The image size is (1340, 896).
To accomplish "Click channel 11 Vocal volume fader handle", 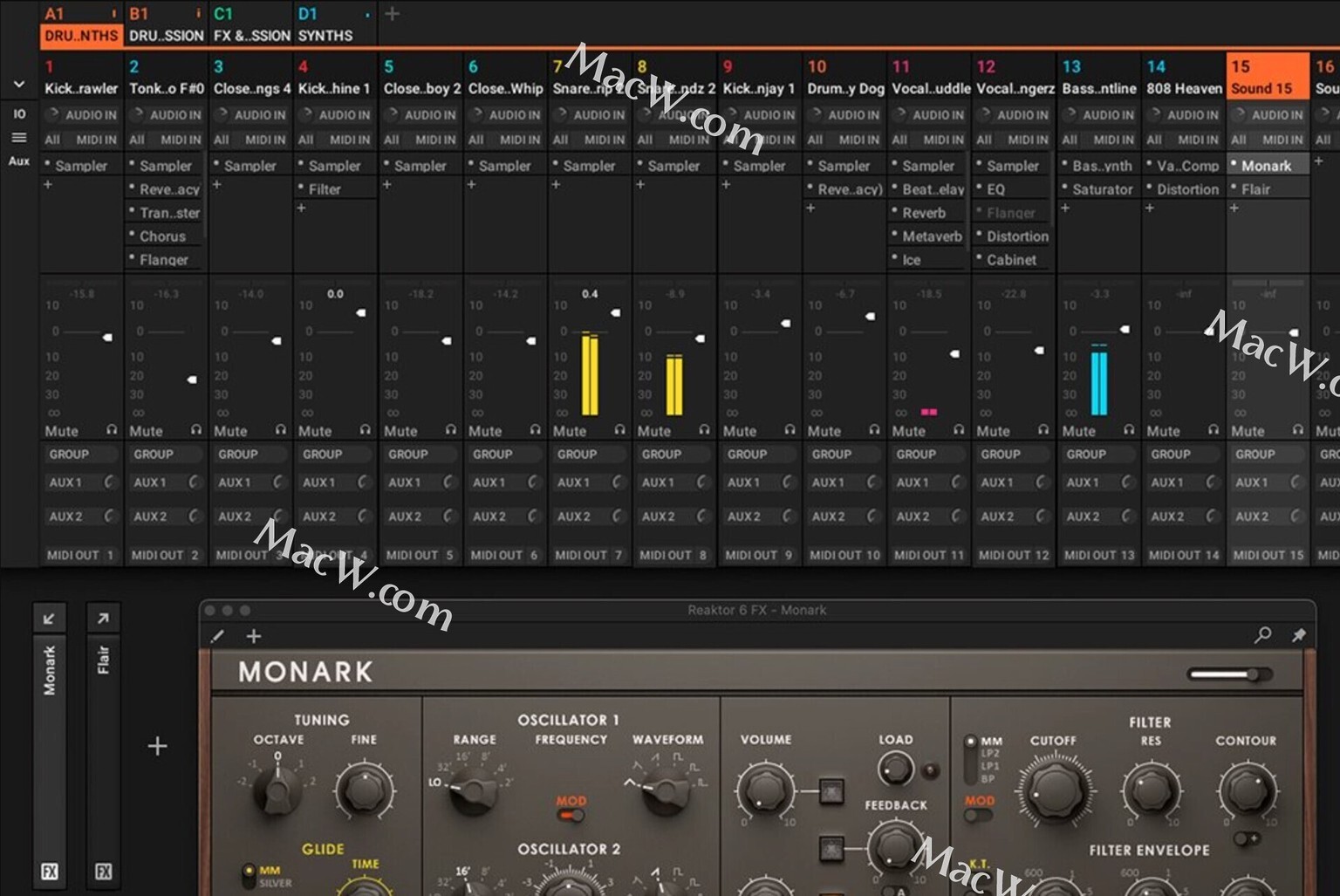I will [954, 353].
